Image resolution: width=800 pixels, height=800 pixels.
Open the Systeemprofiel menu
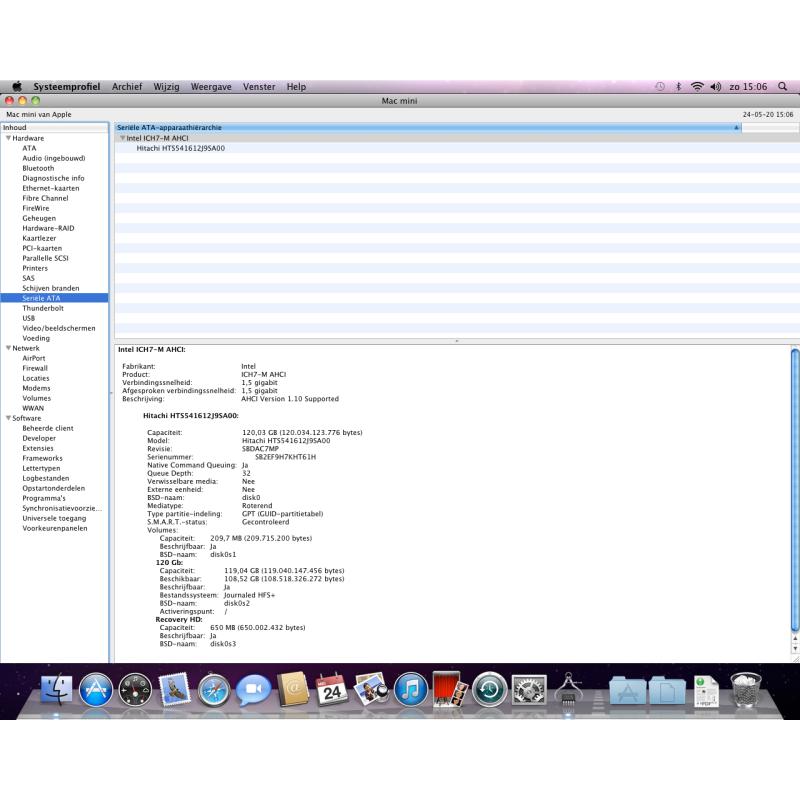[66, 86]
